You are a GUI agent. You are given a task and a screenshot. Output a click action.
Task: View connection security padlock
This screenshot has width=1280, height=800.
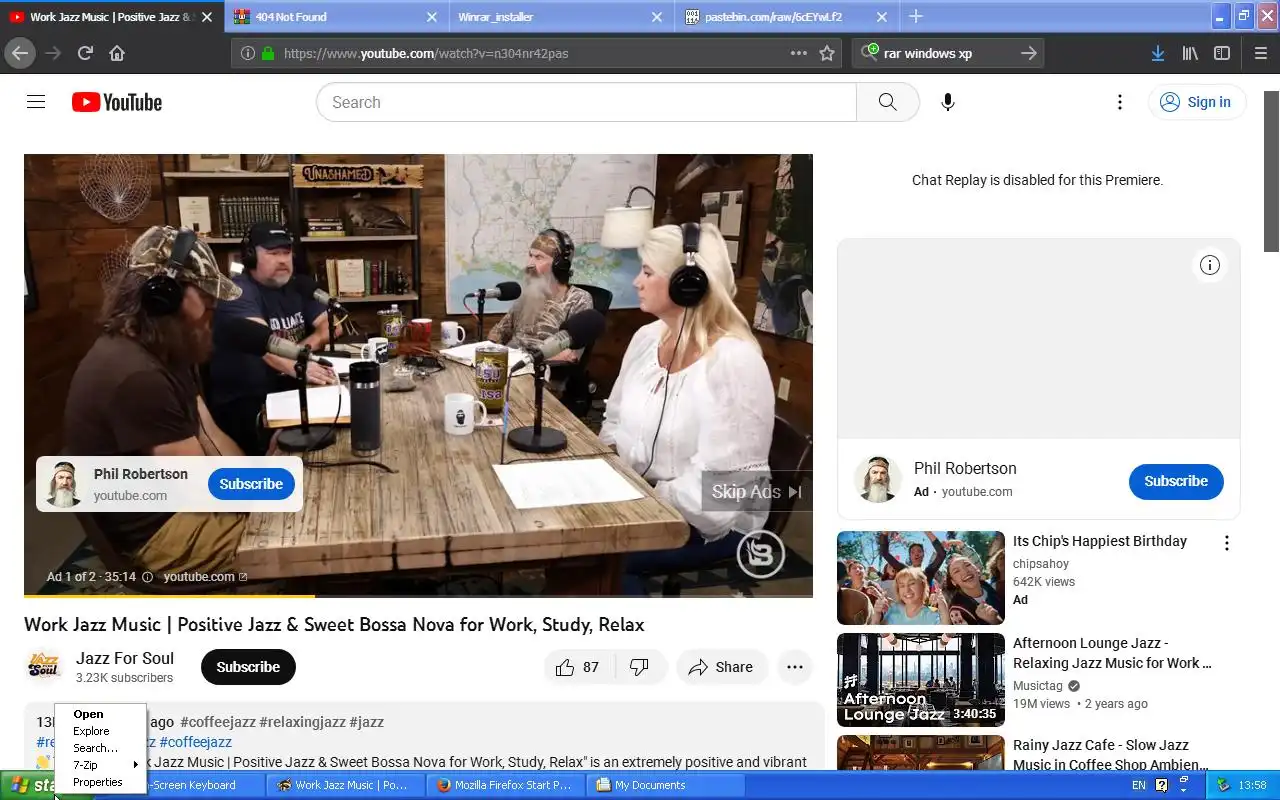[268, 53]
